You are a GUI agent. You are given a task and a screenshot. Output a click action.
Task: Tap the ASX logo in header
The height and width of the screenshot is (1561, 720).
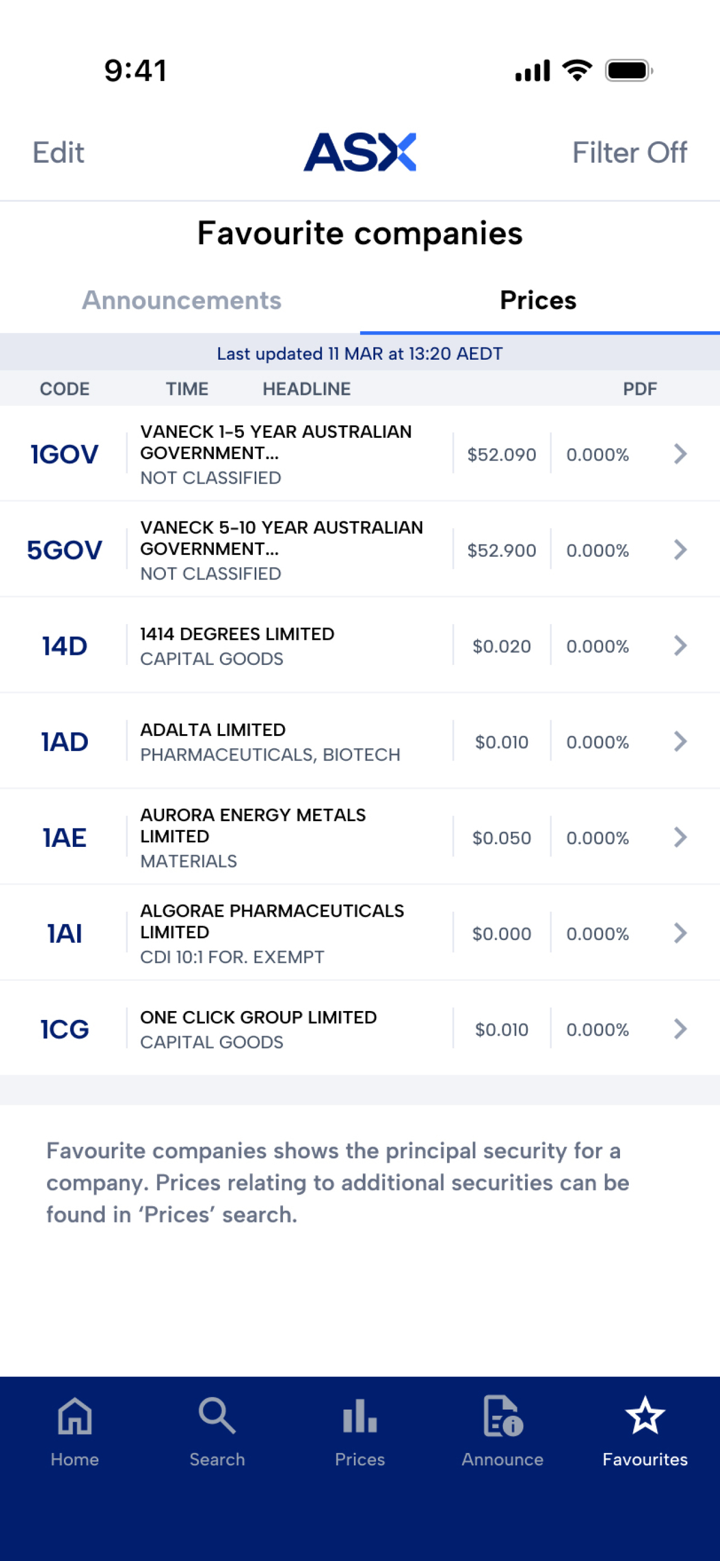(360, 152)
